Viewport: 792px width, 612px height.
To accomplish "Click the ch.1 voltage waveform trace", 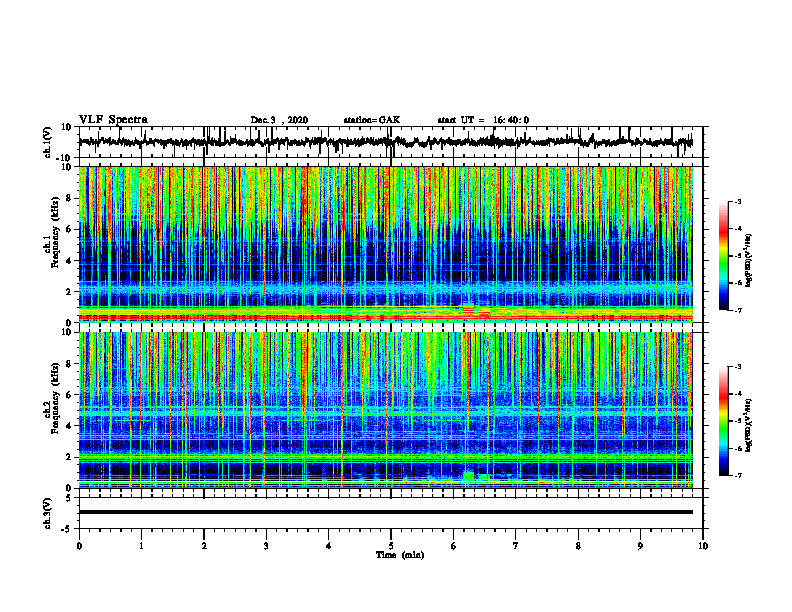I will click(386, 142).
